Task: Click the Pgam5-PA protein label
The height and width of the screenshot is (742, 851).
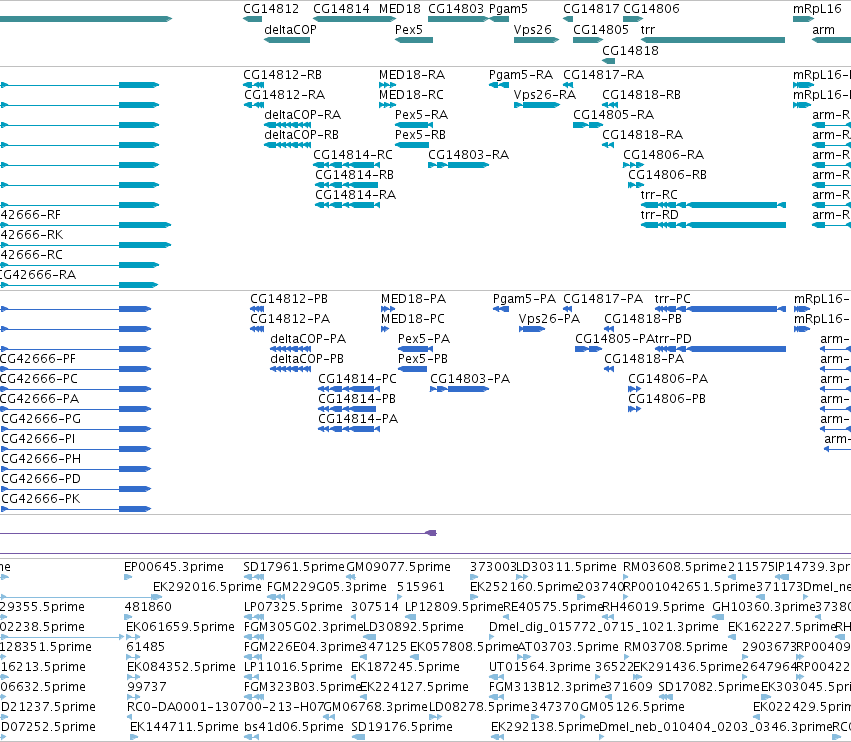Action: coord(524,299)
